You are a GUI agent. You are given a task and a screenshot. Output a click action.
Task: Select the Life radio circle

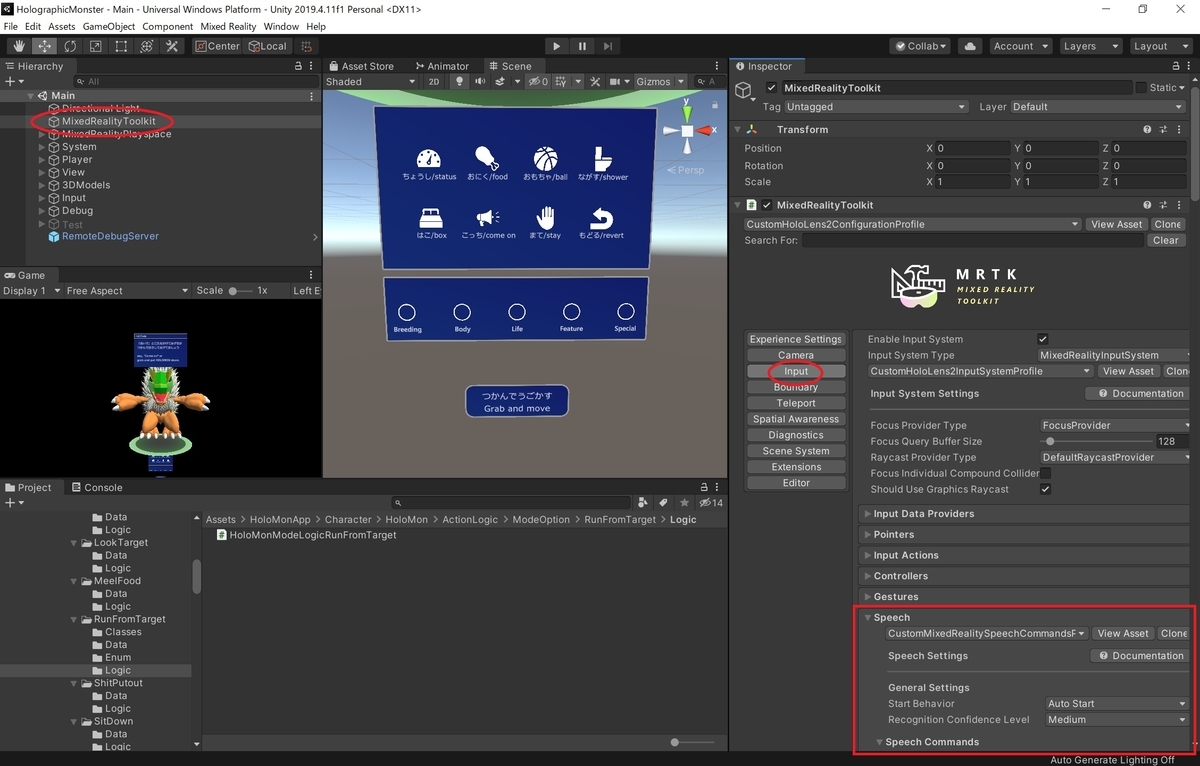tap(516, 312)
